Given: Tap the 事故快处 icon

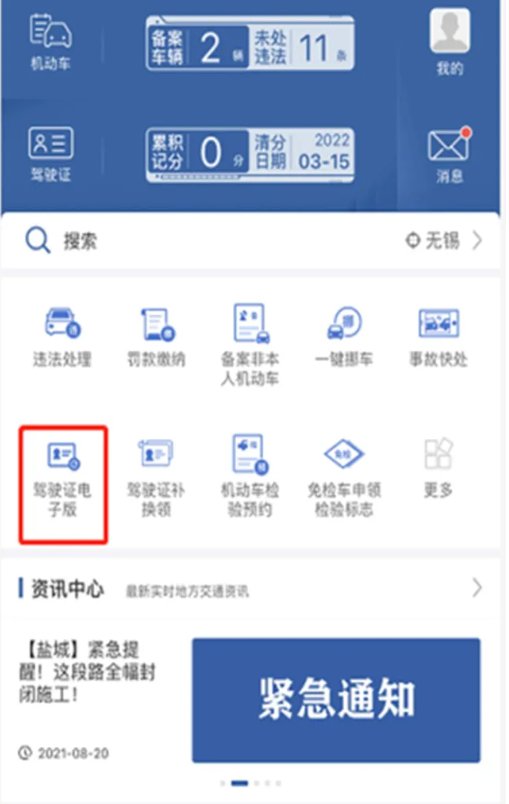Looking at the screenshot, I should pyautogui.click(x=438, y=337).
